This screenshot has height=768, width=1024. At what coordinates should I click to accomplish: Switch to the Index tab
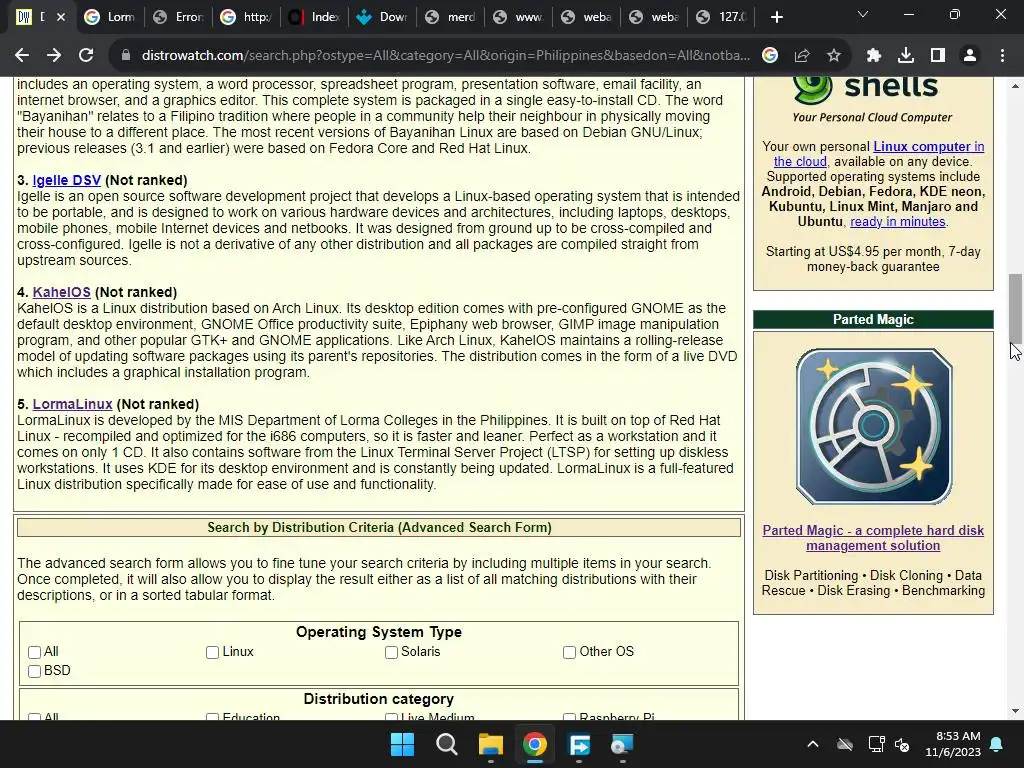[314, 17]
